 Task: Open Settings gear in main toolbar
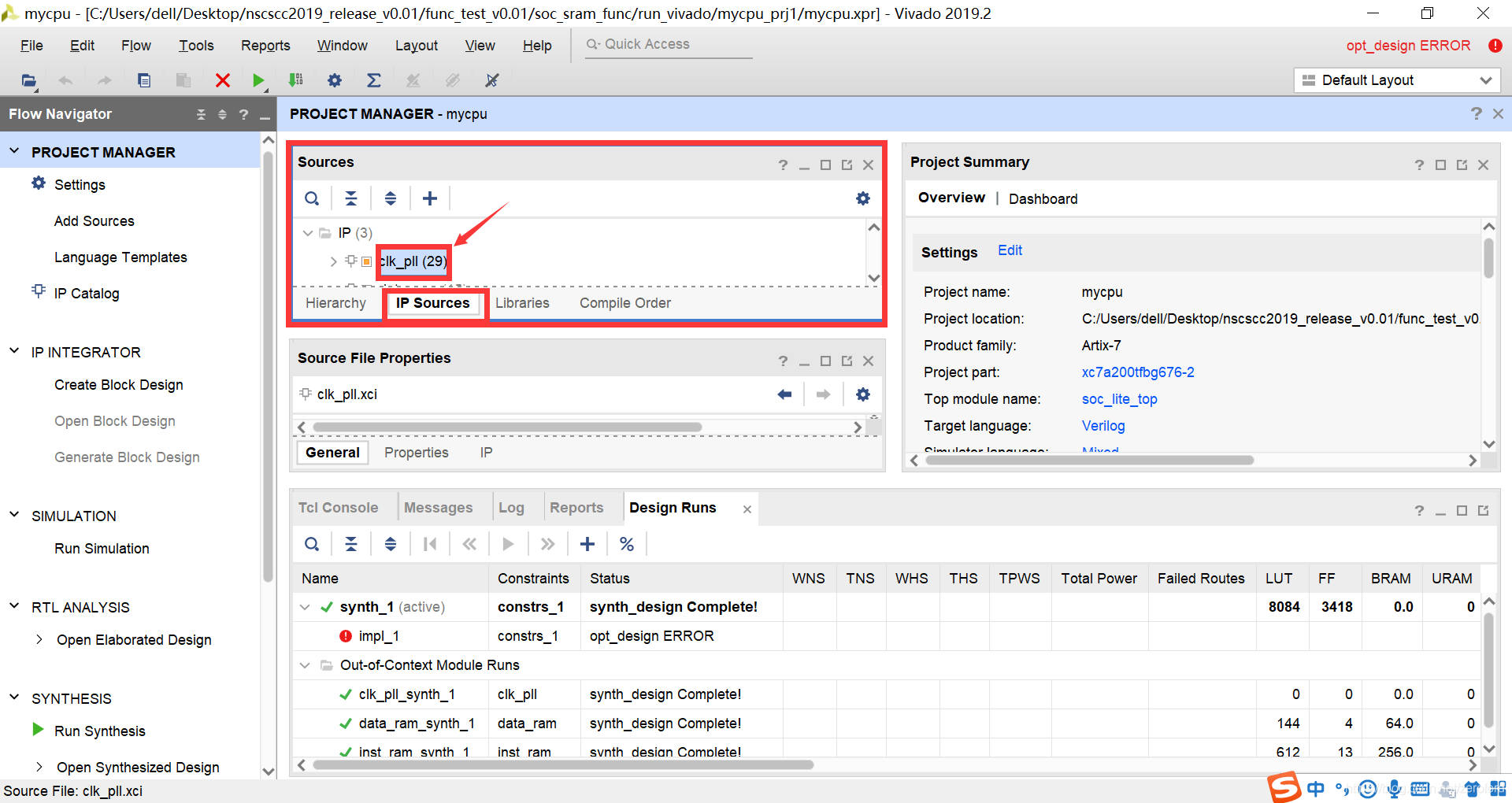pos(335,80)
